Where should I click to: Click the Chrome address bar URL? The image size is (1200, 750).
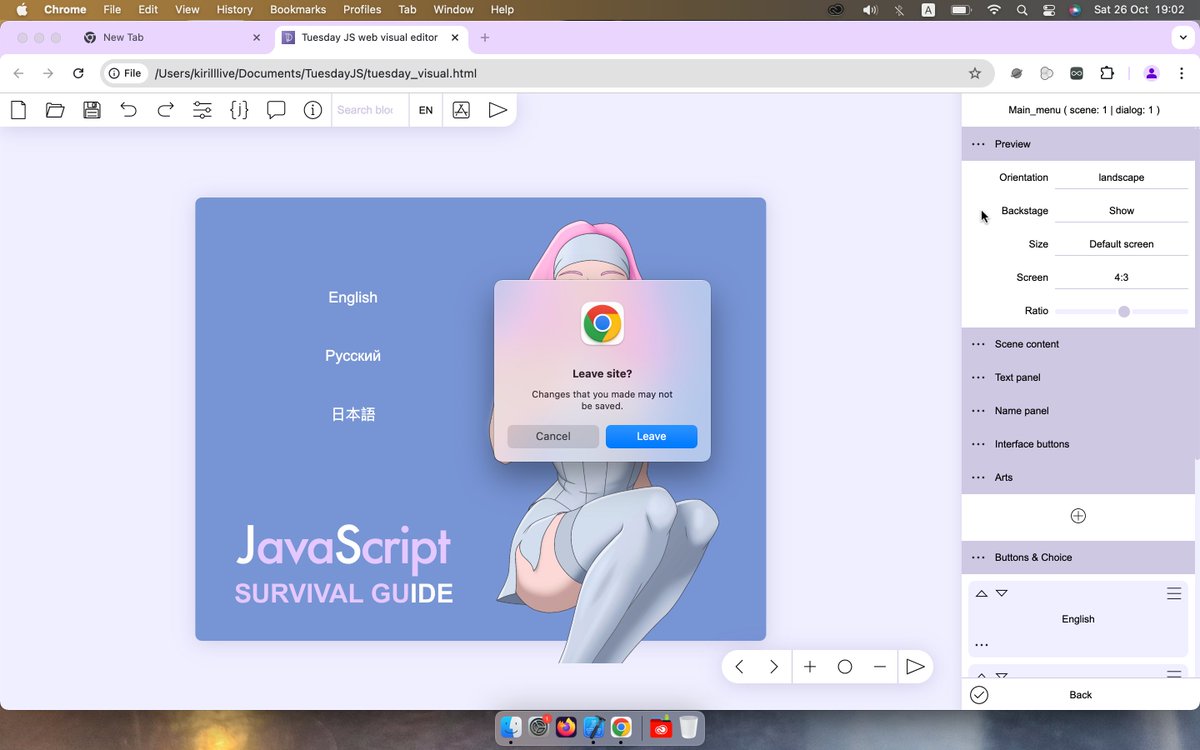point(315,73)
